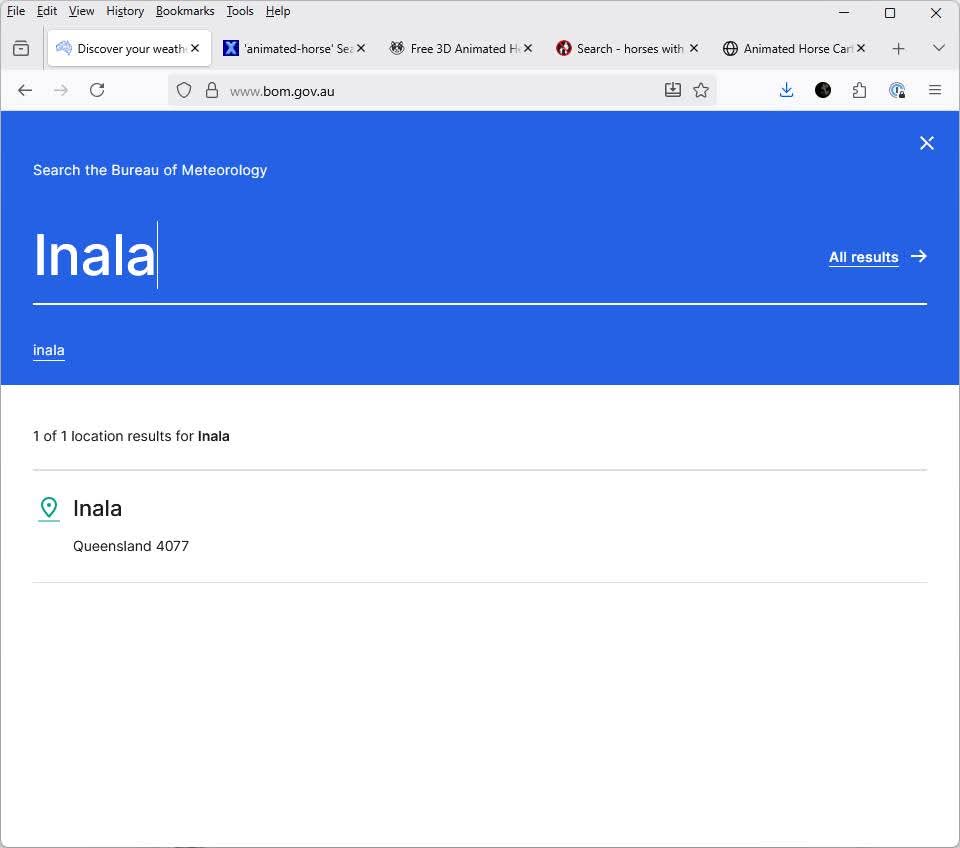960x848 pixels.
Task: Click the inala search suggestion link
Action: 48,350
